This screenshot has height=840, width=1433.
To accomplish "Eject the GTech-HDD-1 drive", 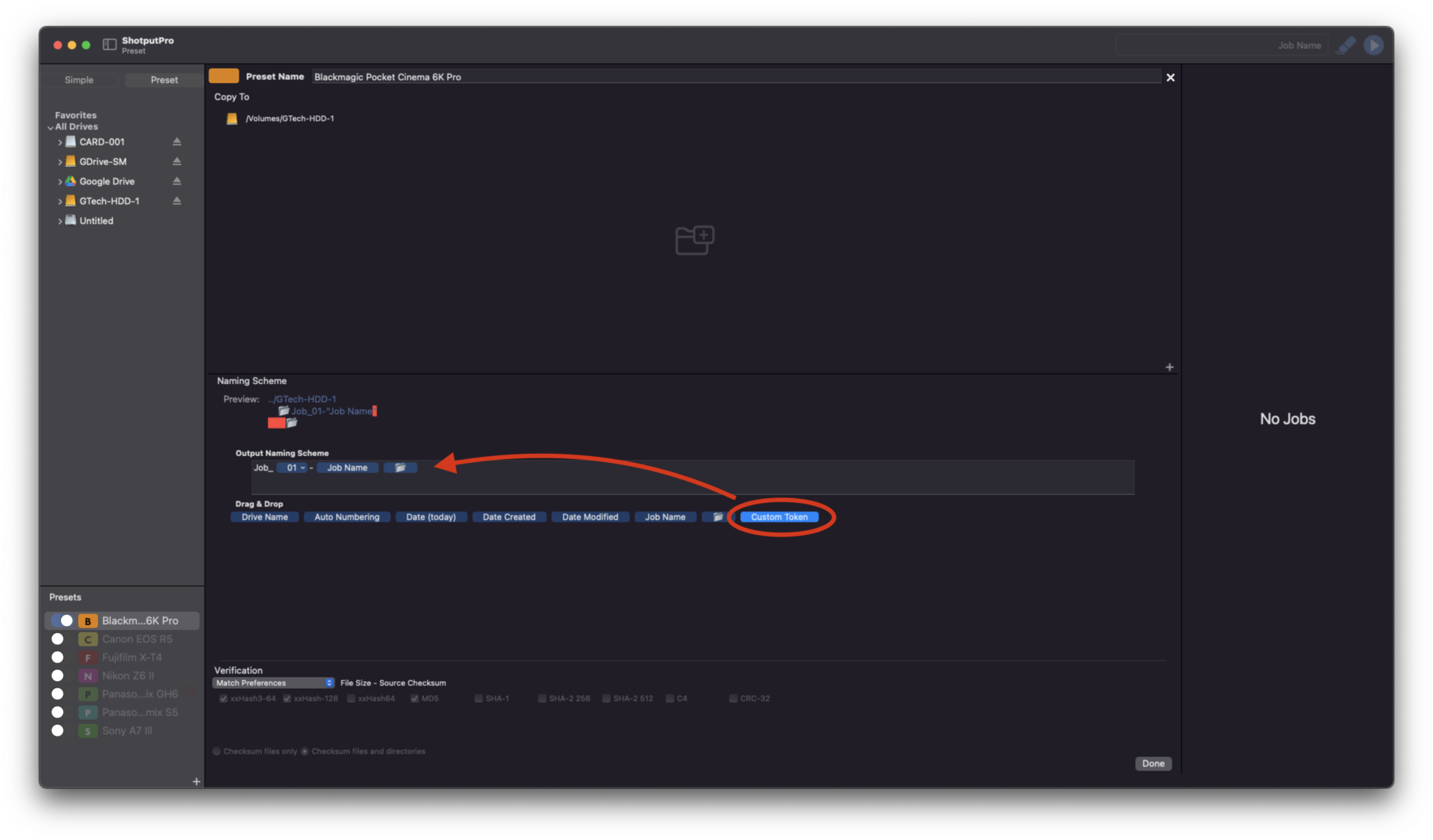I will (177, 201).
